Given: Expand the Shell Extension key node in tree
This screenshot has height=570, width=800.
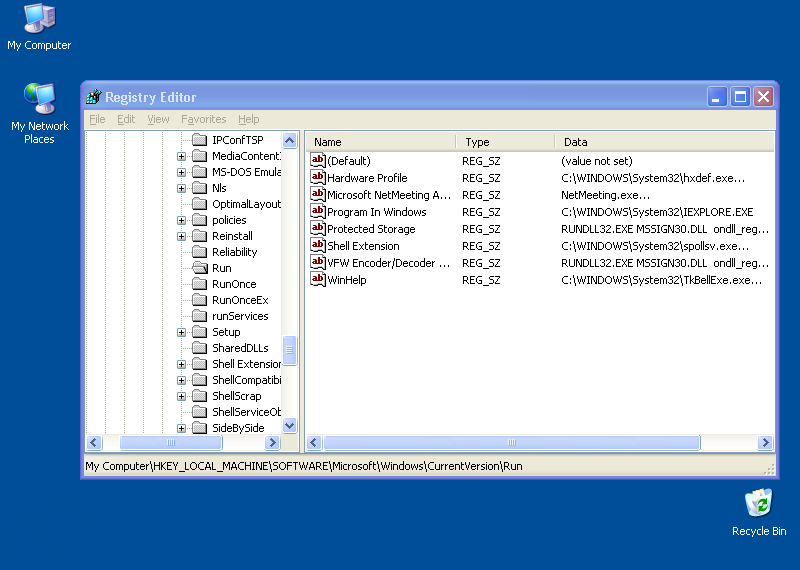Looking at the screenshot, I should pyautogui.click(x=181, y=364).
